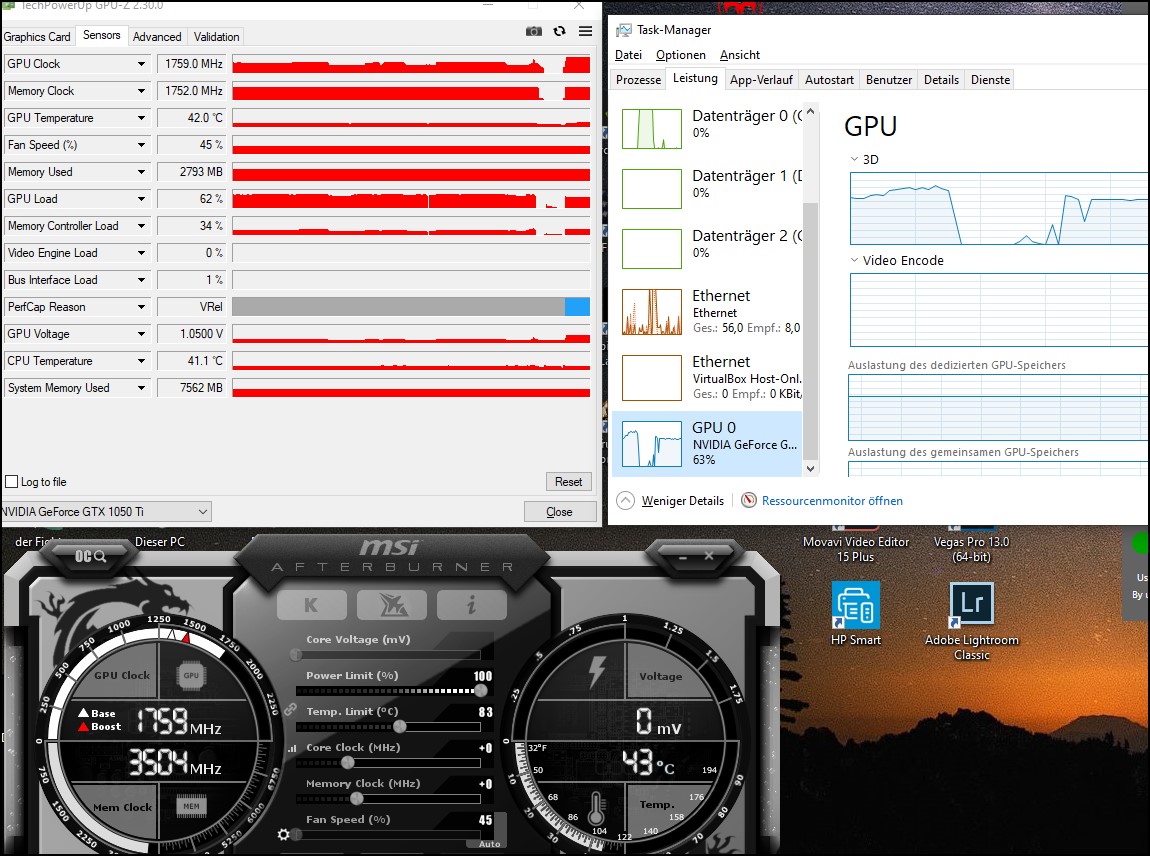Switch to the App-Verlauf tab
Viewport: 1150px width, 856px height.
[761, 80]
